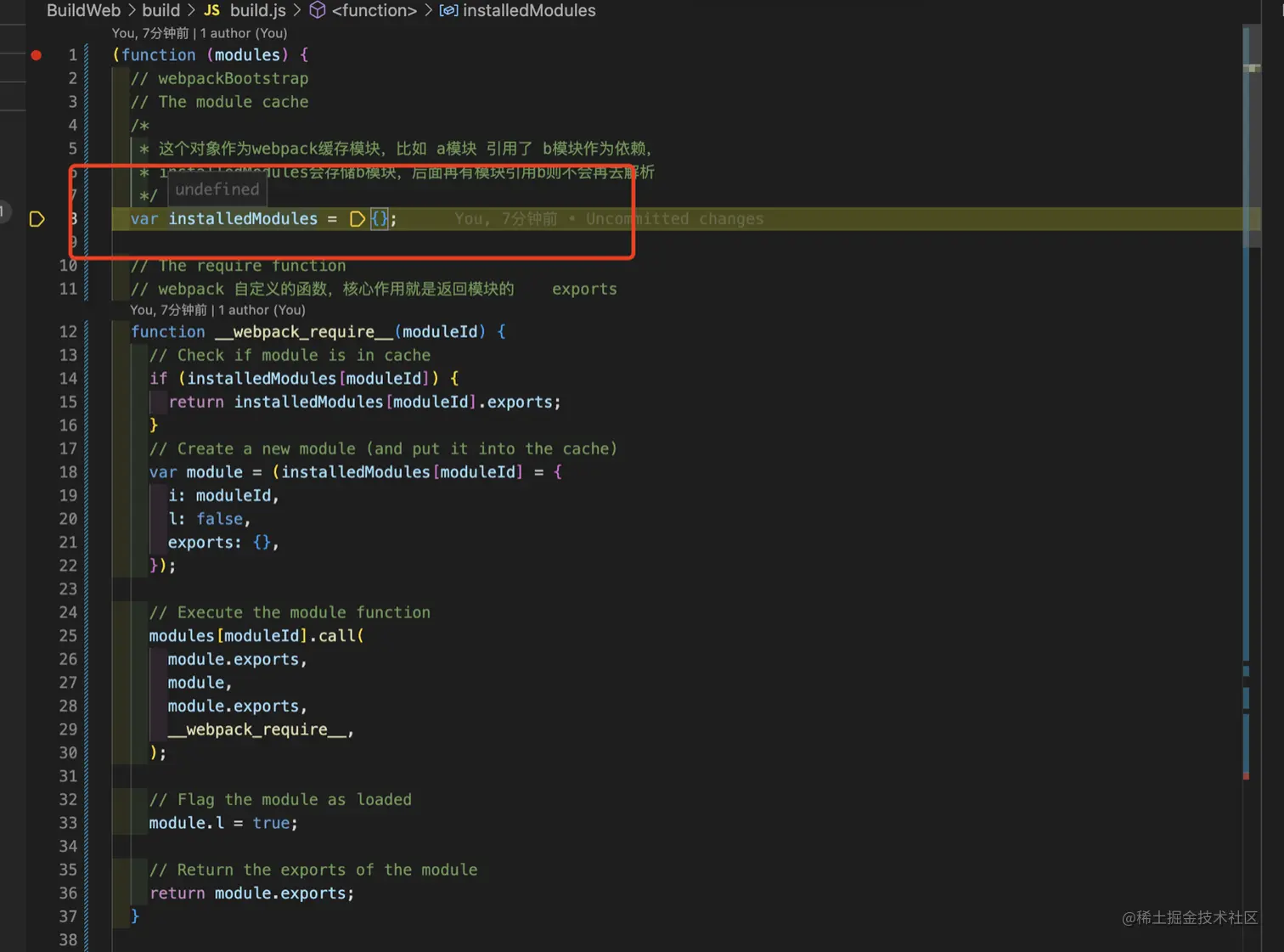Click the editor's vertical scrollbar on the right
Viewport: 1284px width, 952px height.
pyautogui.click(x=1251, y=136)
